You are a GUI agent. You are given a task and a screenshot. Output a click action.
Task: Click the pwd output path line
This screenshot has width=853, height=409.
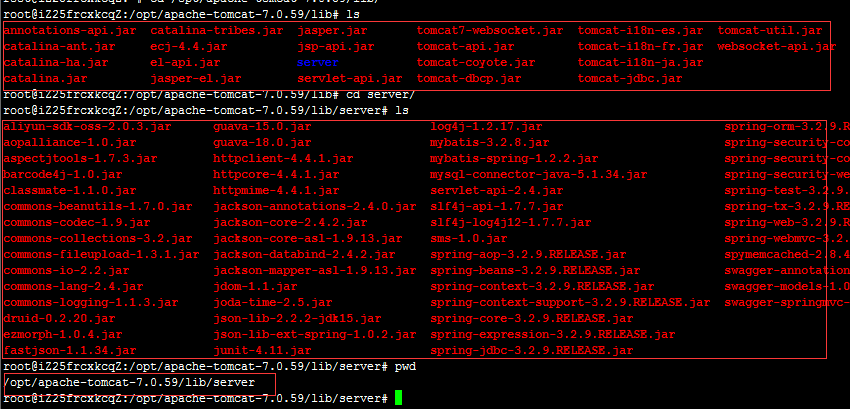(x=130, y=382)
